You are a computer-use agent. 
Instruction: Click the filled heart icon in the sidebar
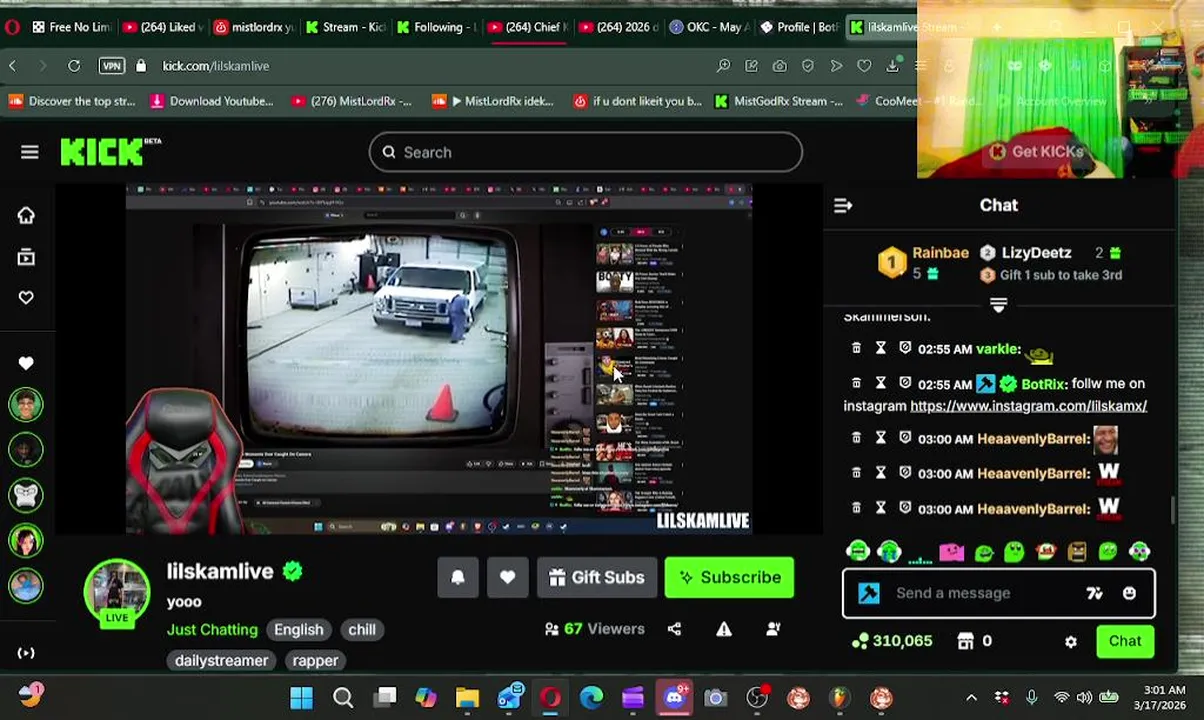point(26,363)
